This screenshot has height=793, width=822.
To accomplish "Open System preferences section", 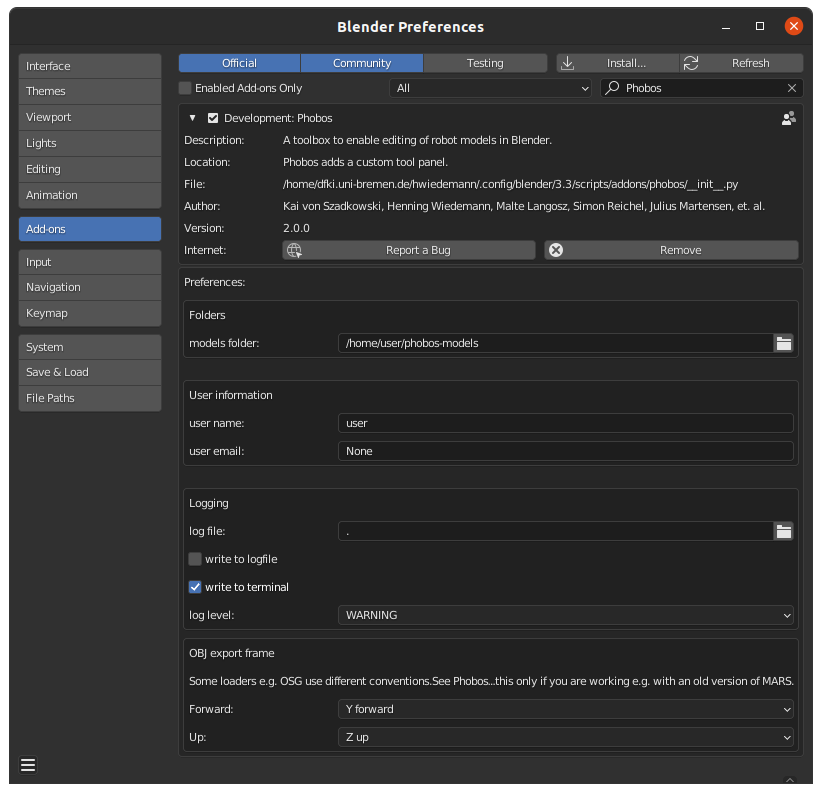I will (x=90, y=347).
